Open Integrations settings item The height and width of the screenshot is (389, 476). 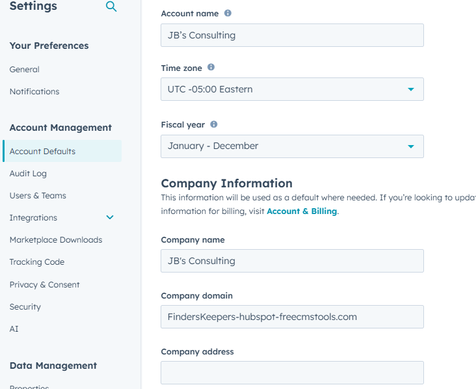point(33,218)
